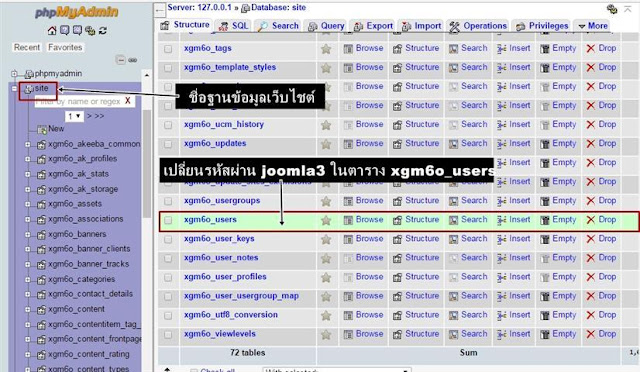Click favorite star for xgm6o_viewlevels
Screen dimensions: 640x372
326,335
